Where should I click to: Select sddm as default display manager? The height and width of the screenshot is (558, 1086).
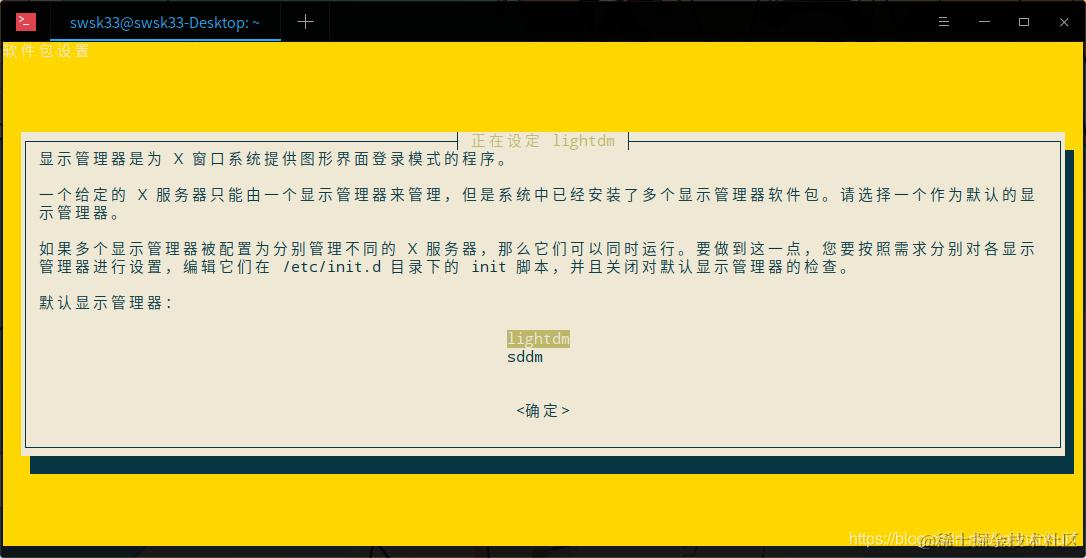[525, 357]
